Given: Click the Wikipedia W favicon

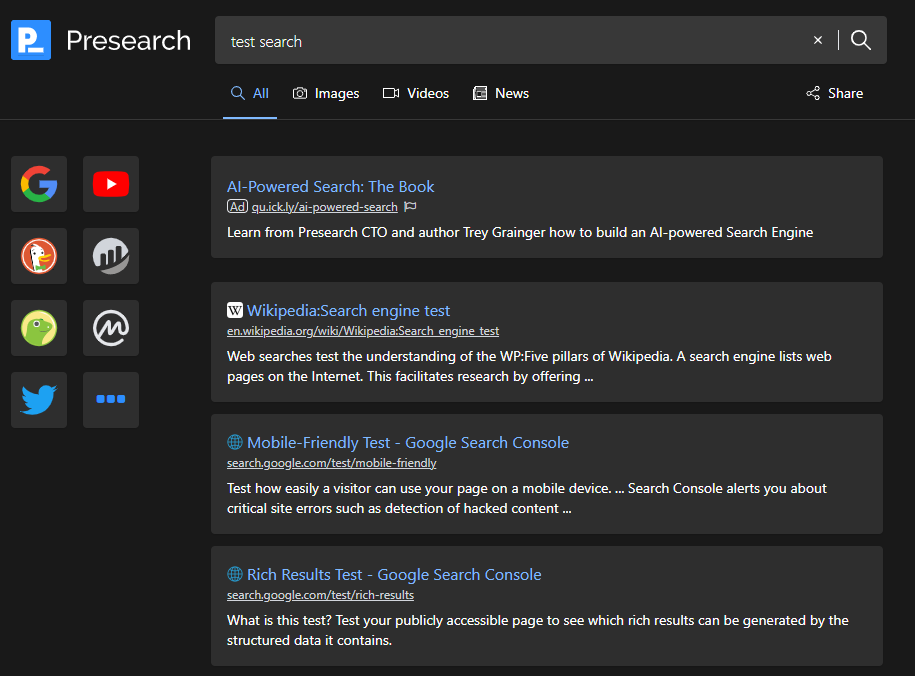Looking at the screenshot, I should pyautogui.click(x=235, y=310).
